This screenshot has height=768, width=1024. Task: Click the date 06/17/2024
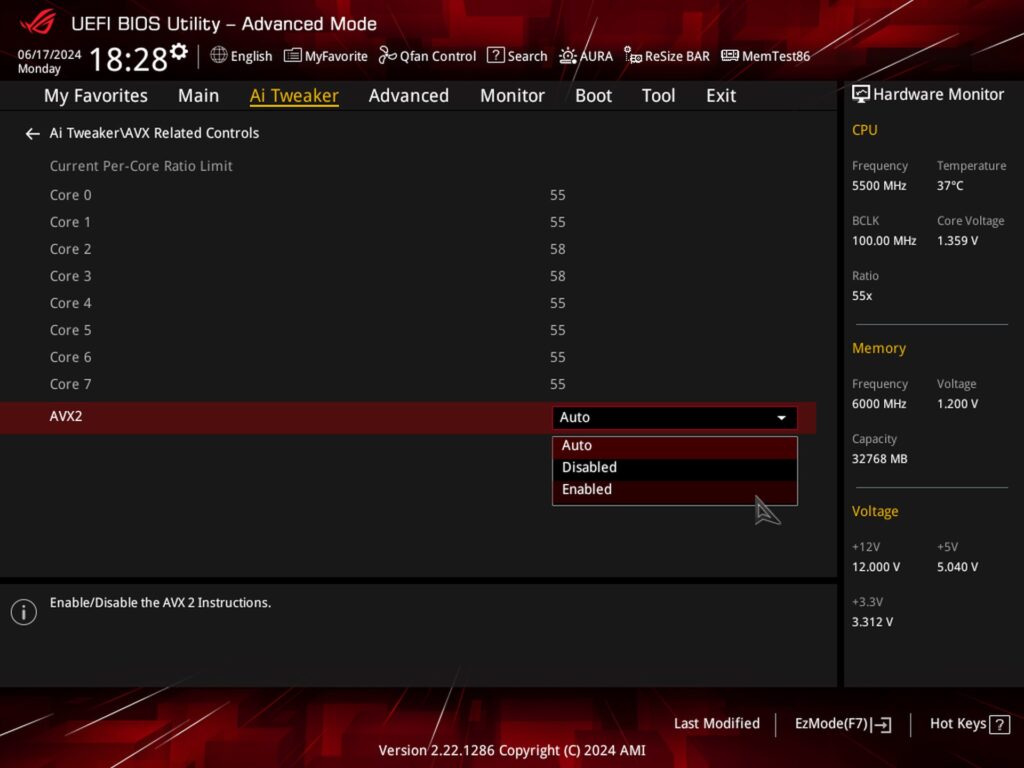(x=50, y=55)
